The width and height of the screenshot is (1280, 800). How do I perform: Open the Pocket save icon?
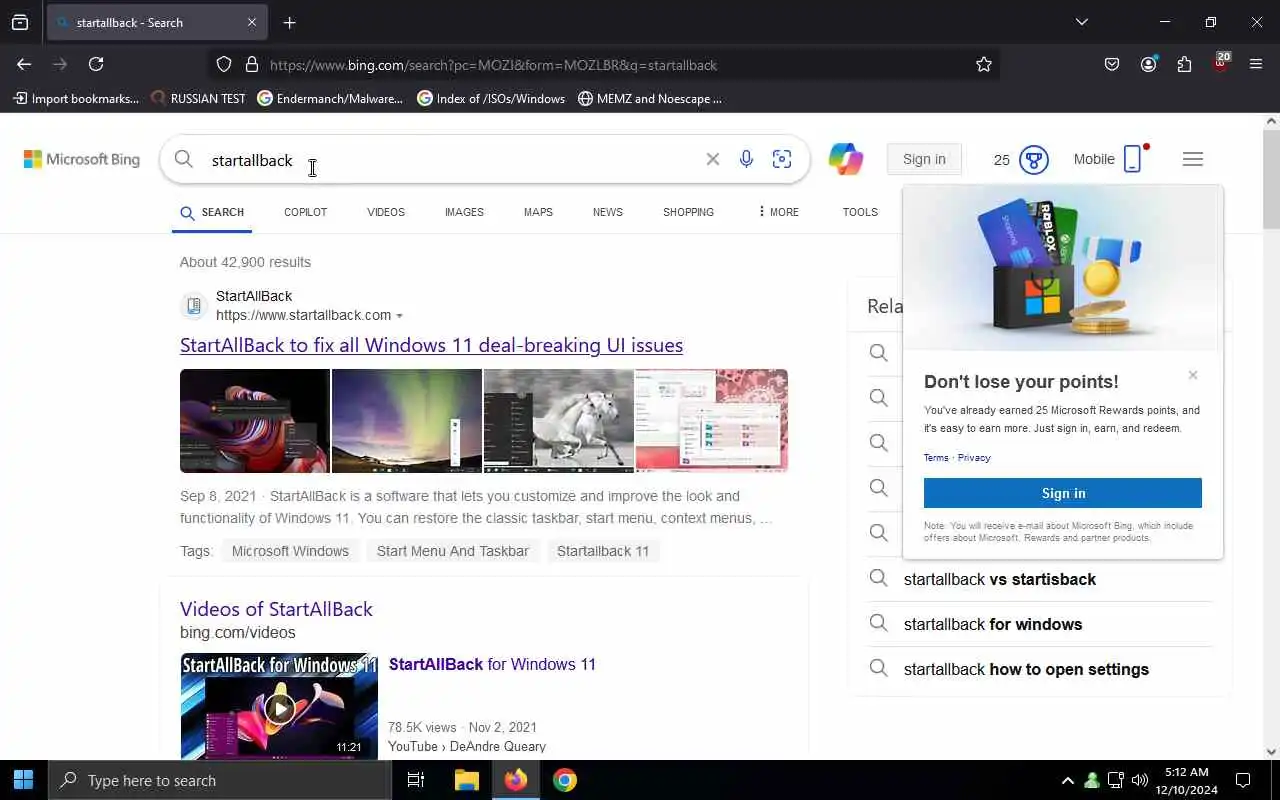[1112, 64]
